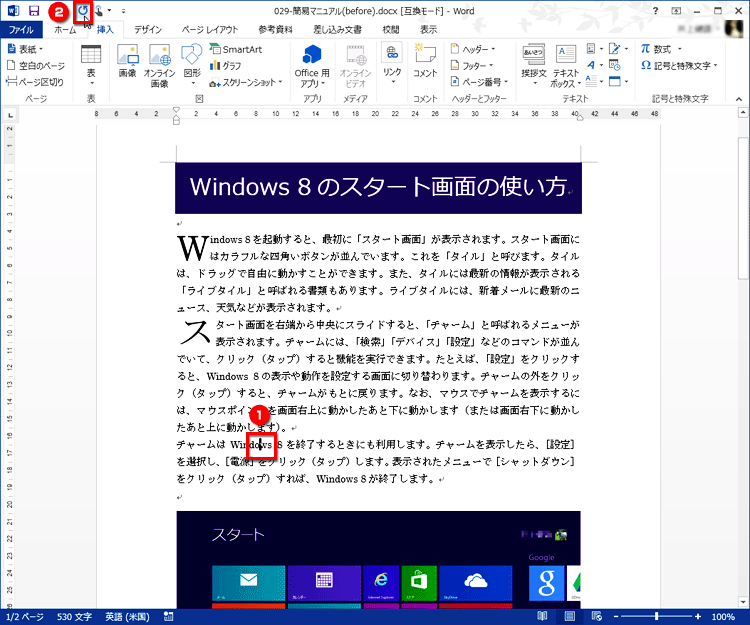
Task: Collapse the ribbon with the chevron
Action: click(739, 99)
